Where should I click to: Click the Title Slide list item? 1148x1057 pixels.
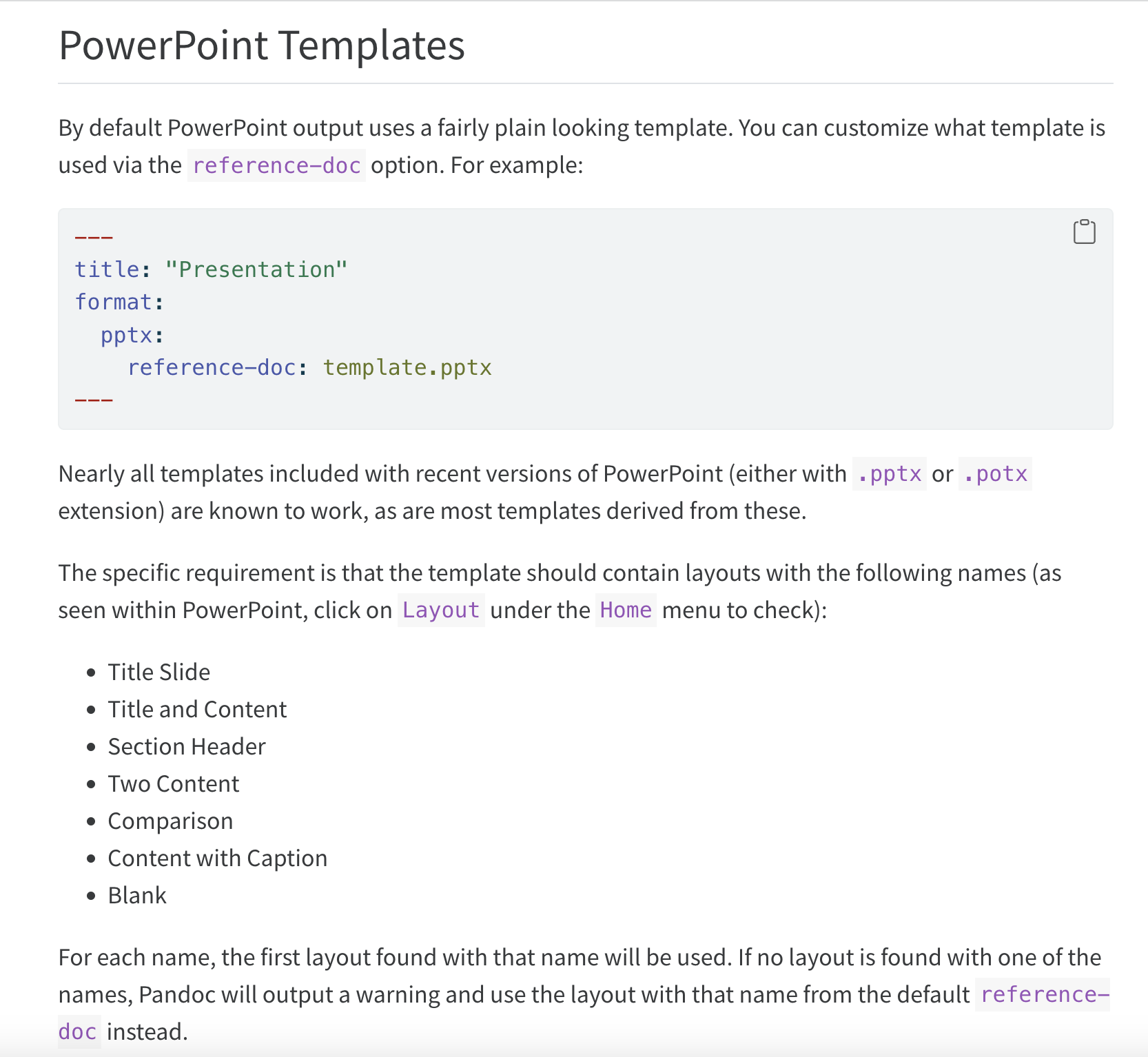coord(159,672)
